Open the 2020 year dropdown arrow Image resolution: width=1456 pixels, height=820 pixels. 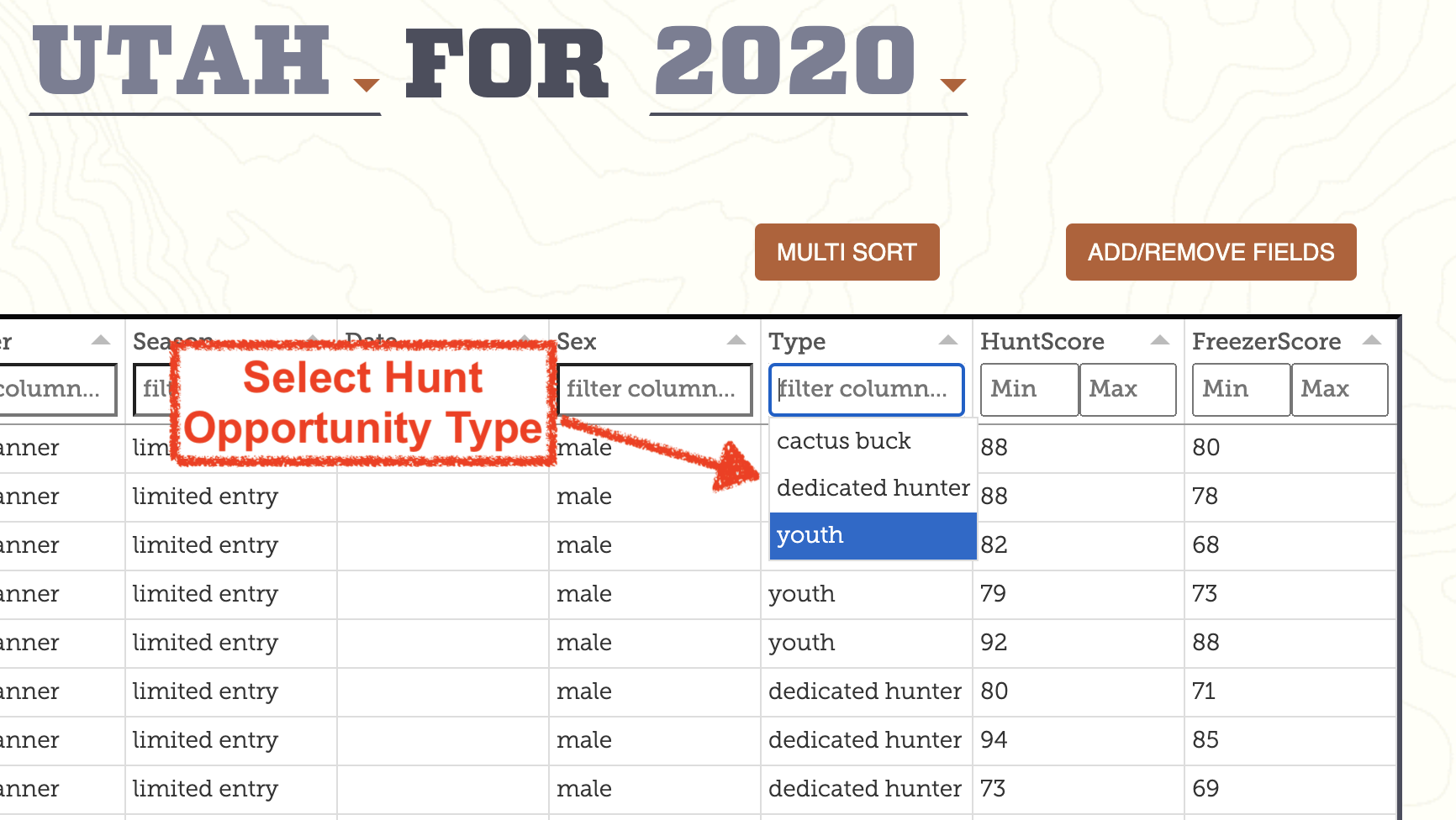[952, 84]
